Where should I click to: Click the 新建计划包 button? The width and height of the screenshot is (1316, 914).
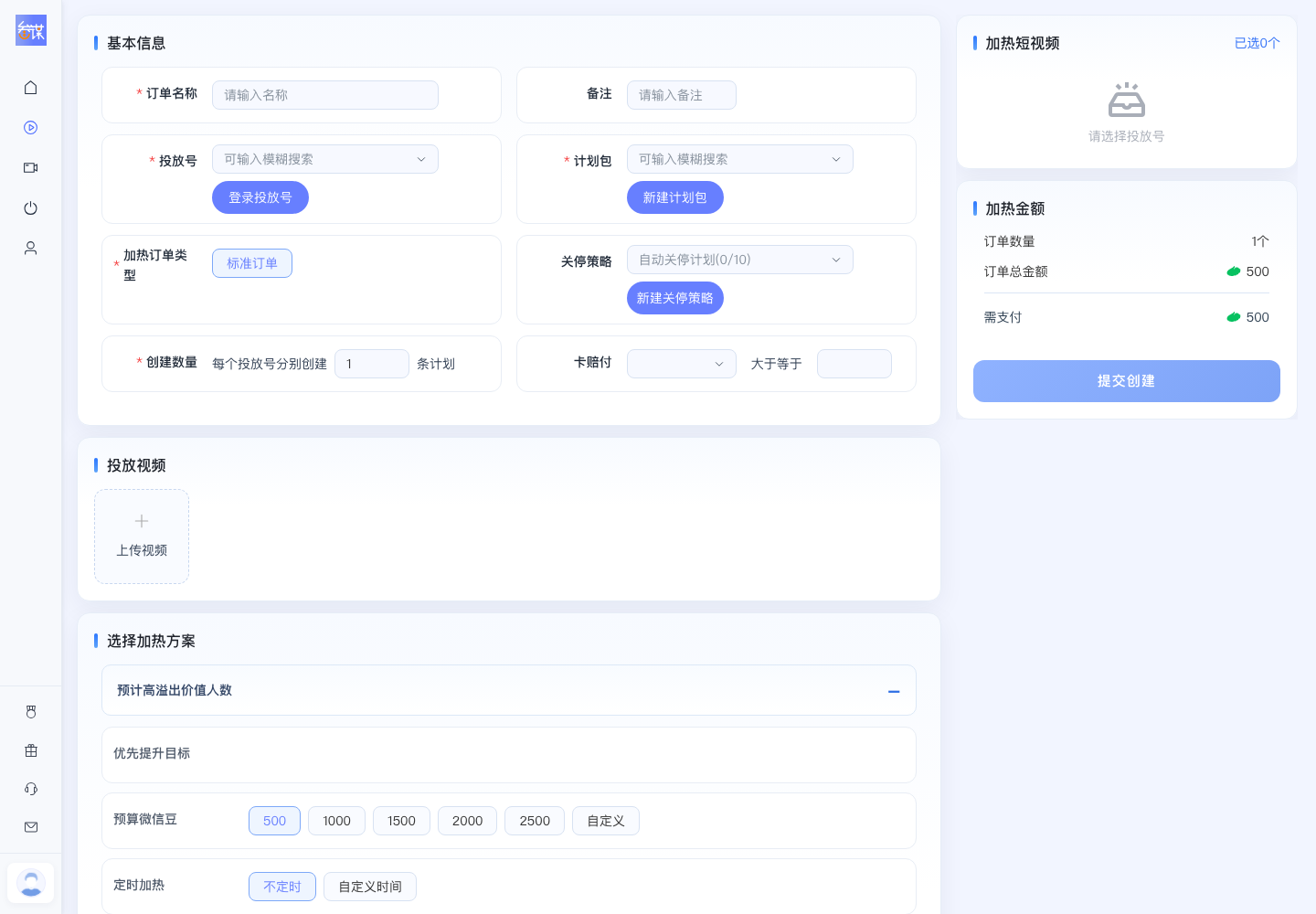pos(675,197)
